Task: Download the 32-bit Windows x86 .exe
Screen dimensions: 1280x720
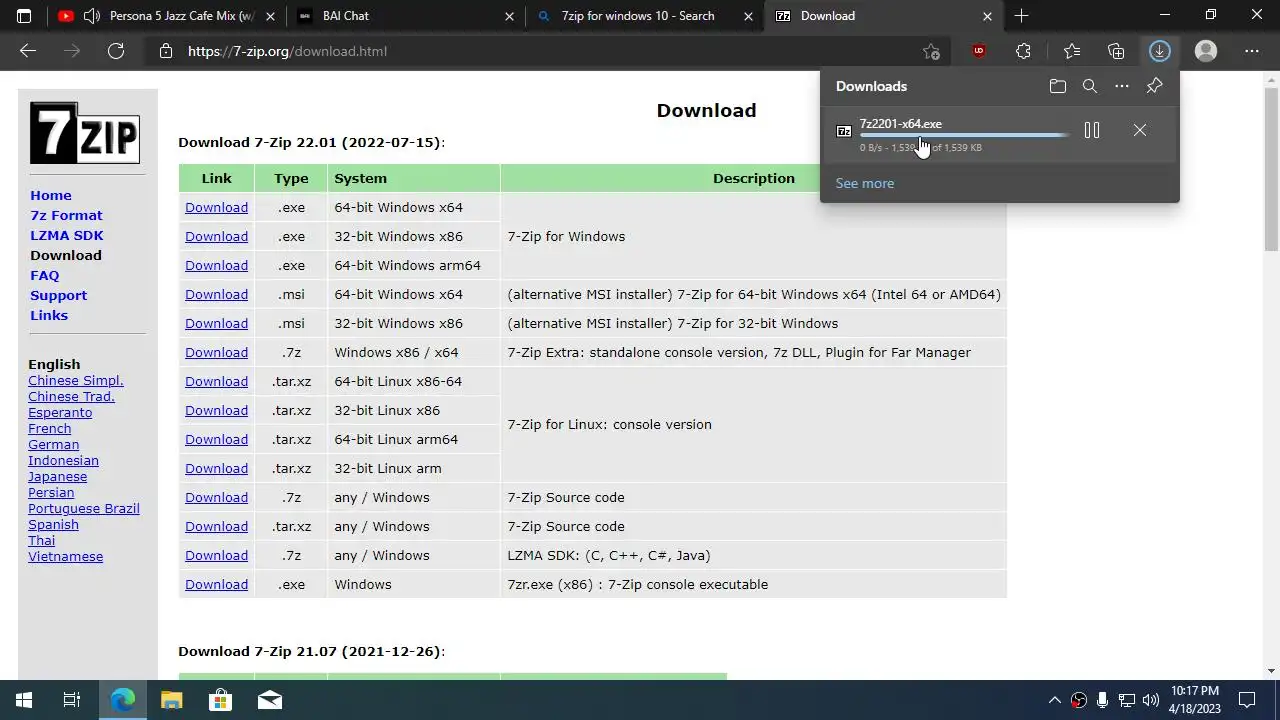Action: (x=216, y=236)
